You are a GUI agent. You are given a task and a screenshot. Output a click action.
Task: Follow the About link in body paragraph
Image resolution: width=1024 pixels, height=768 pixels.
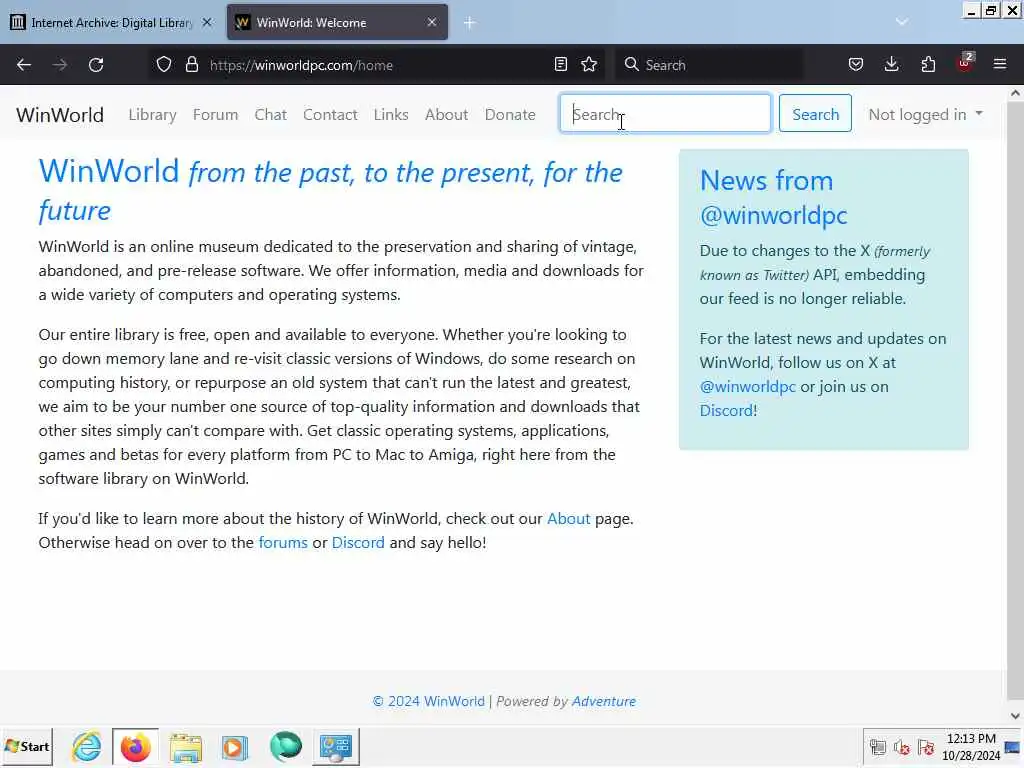pos(568,519)
